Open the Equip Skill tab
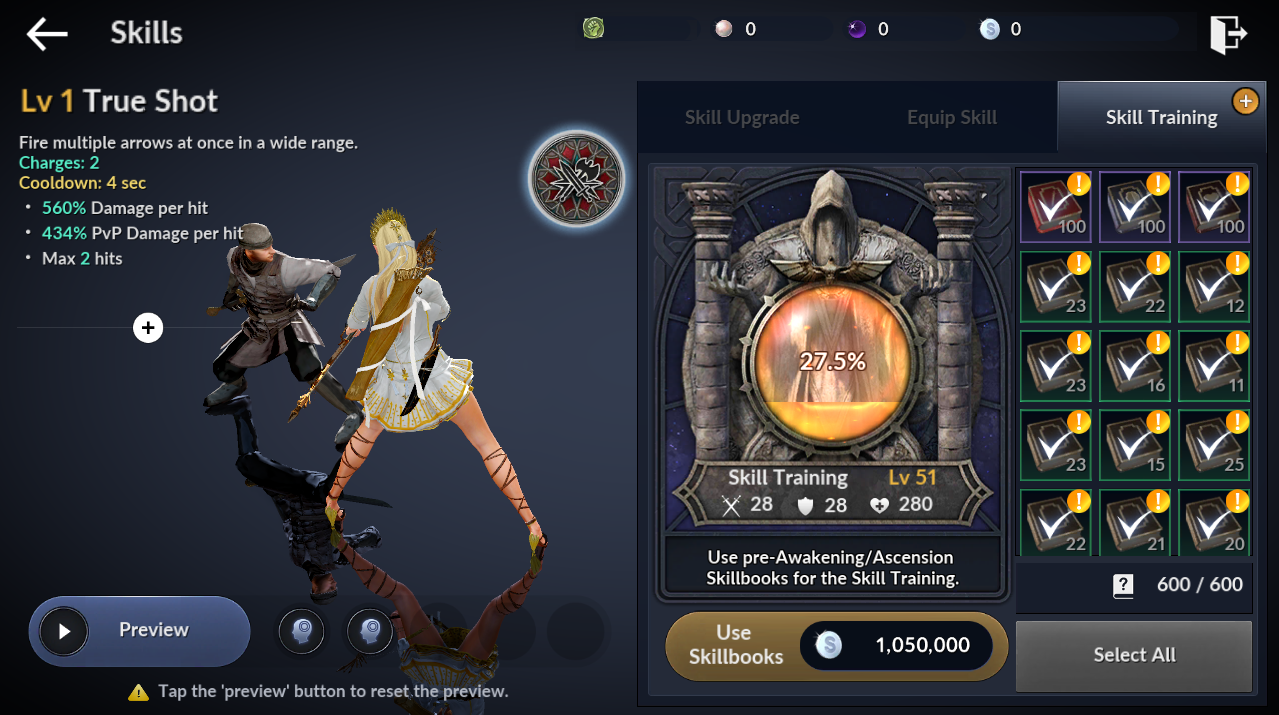The height and width of the screenshot is (715, 1279). [952, 117]
